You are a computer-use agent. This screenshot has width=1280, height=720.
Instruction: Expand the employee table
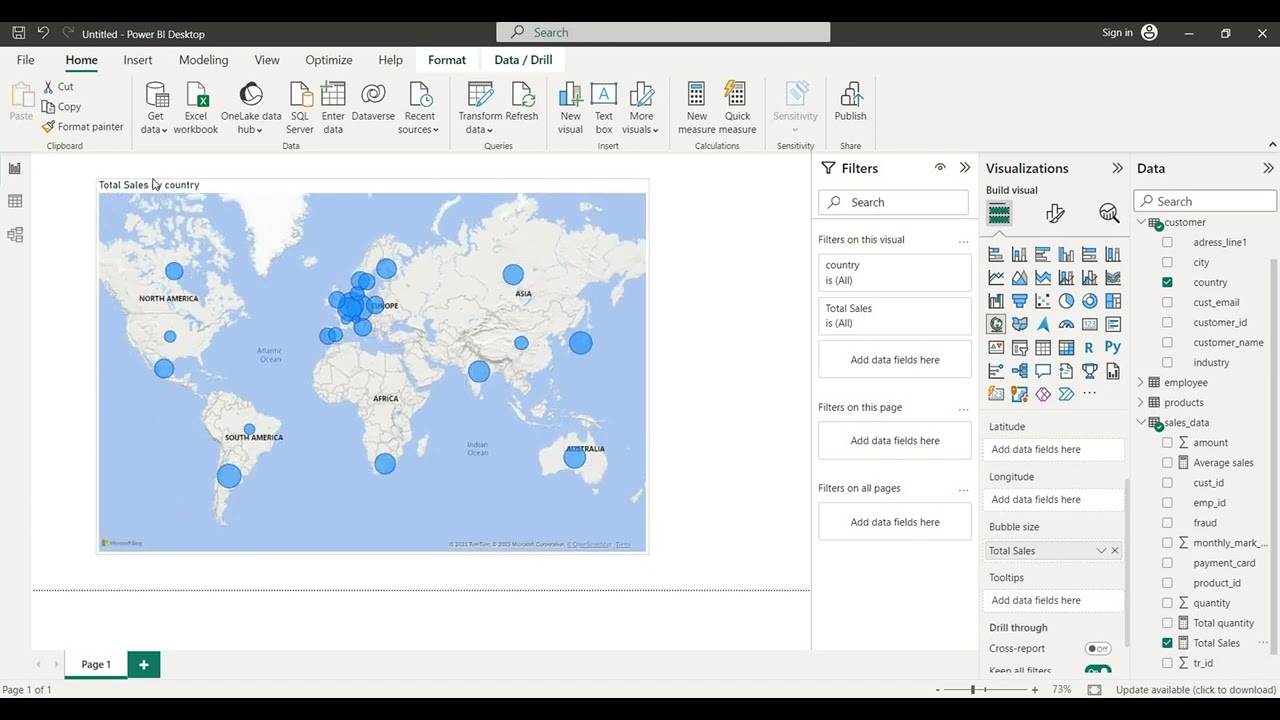[x=1141, y=382]
